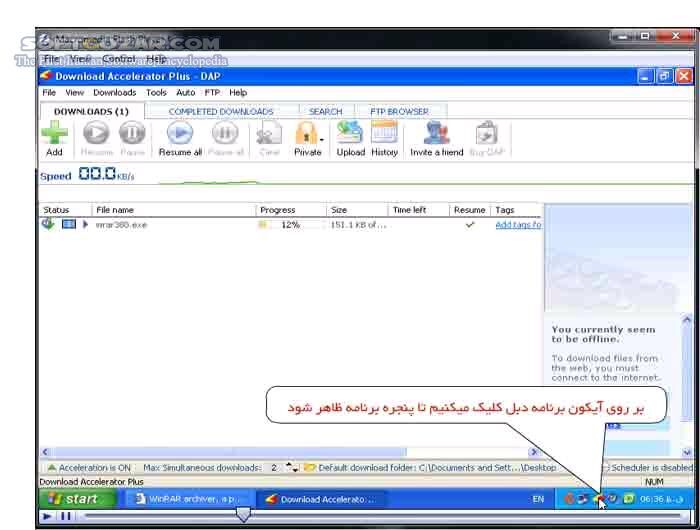The height and width of the screenshot is (530, 700).
Task: Open the Downloads menu
Action: 115,92
